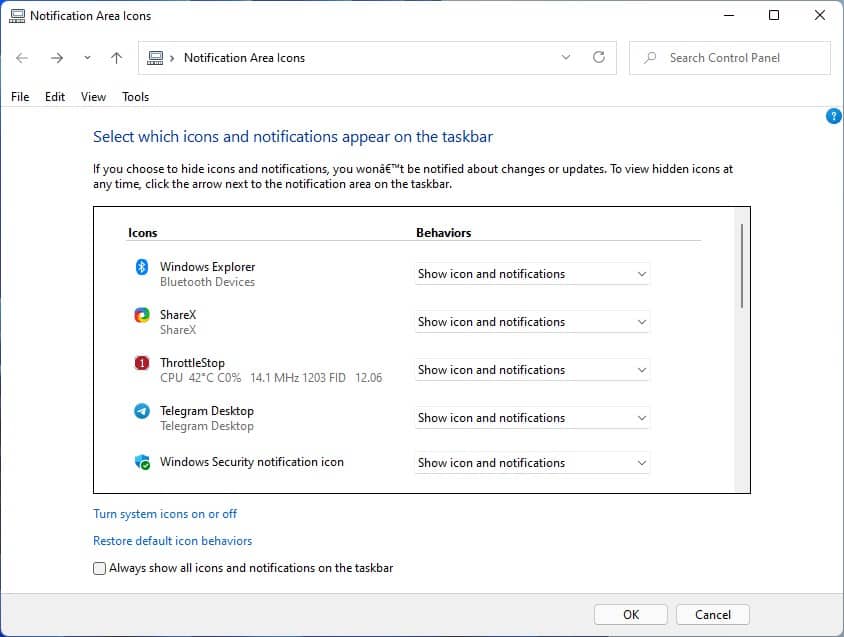Open Turn system icons on or off
The height and width of the screenshot is (637, 844).
(x=164, y=513)
